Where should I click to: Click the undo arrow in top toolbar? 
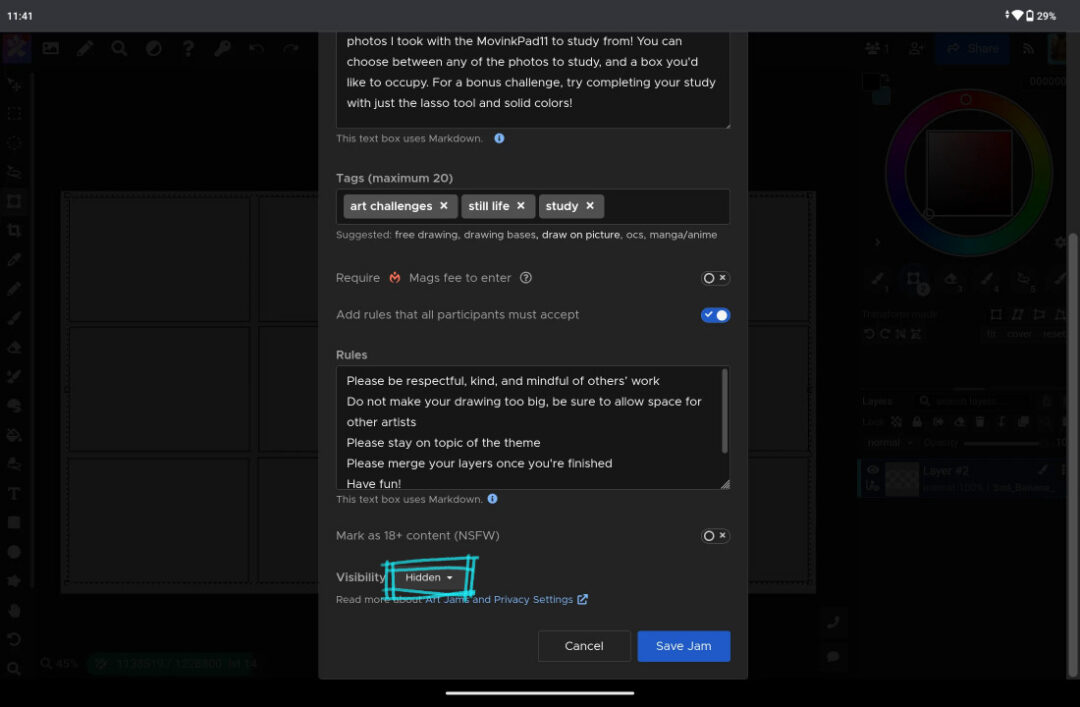click(x=256, y=48)
